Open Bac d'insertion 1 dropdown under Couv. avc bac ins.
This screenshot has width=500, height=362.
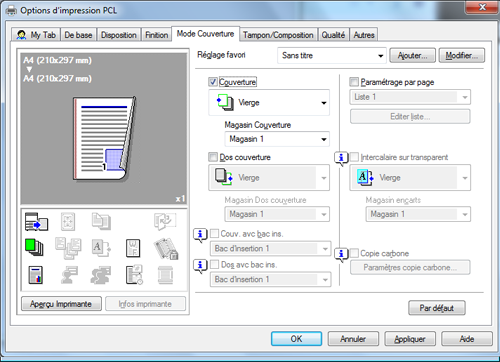point(271,249)
